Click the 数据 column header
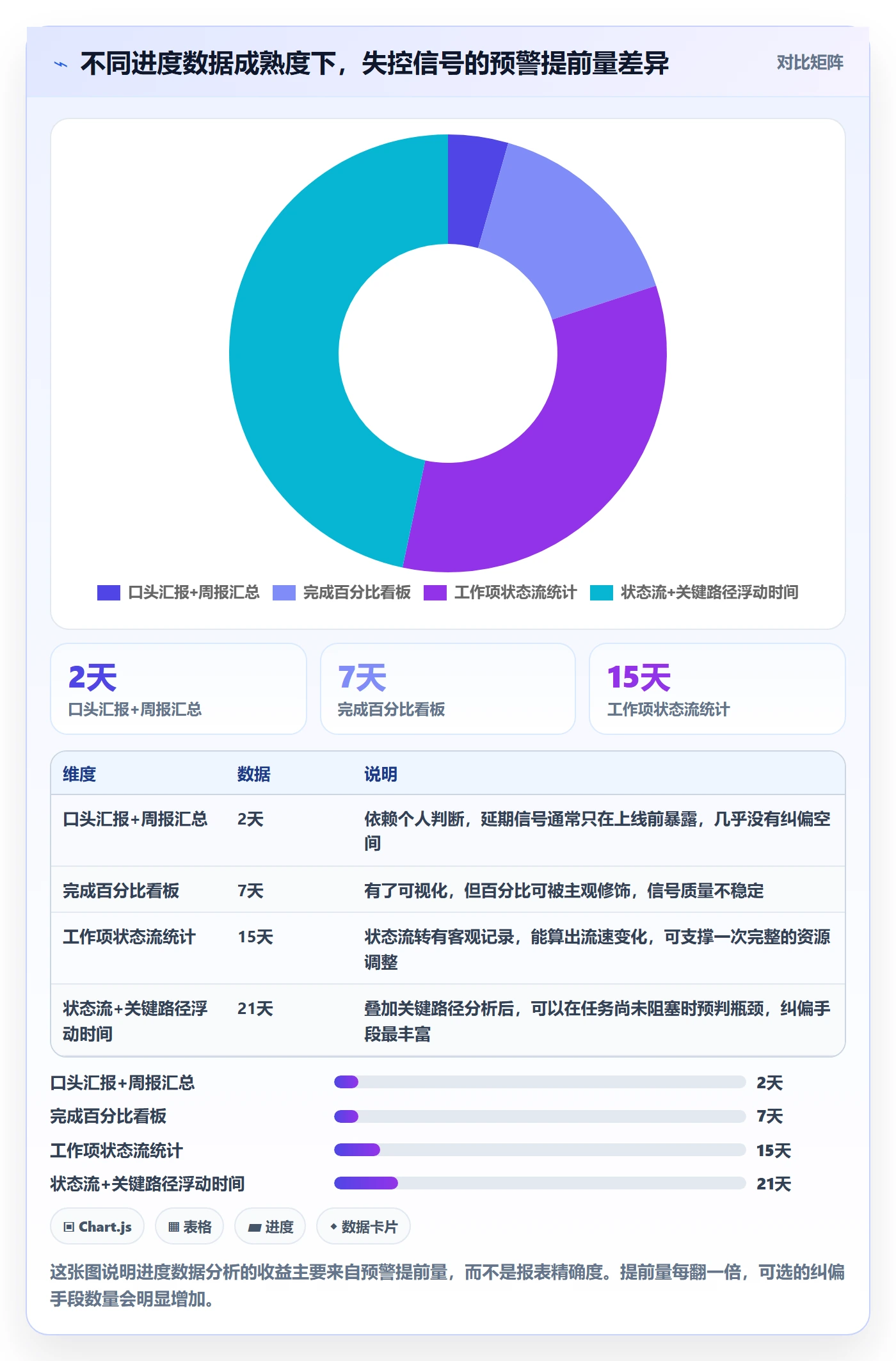Screen dimensions: 896x1361 coord(254,774)
